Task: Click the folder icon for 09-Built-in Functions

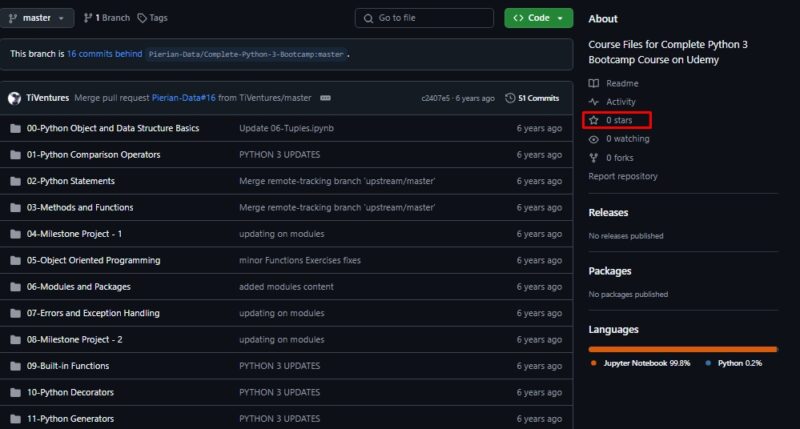Action: pos(15,366)
